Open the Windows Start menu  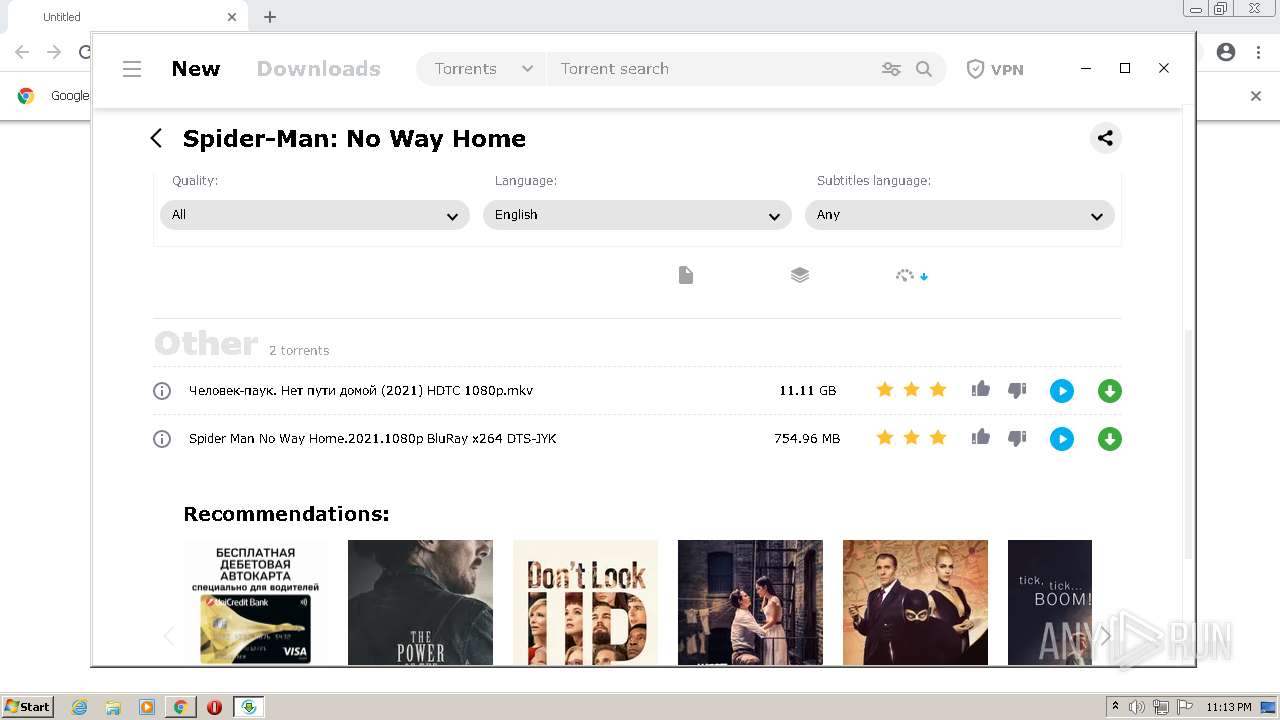pos(27,707)
